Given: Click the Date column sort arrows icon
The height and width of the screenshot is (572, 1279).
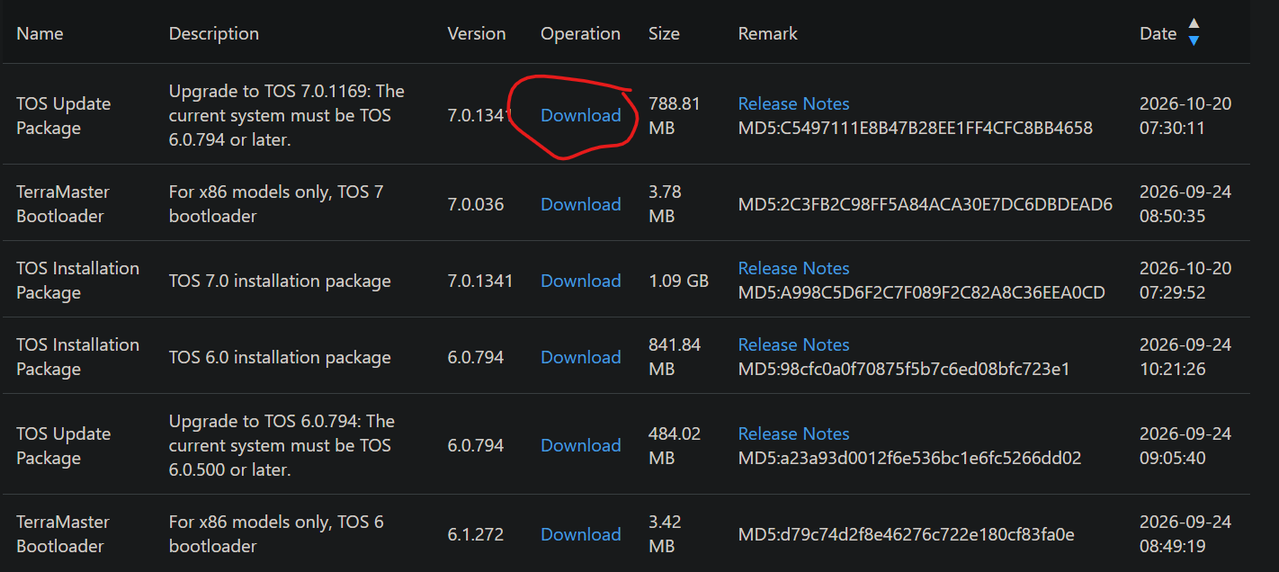Looking at the screenshot, I should [x=1193, y=32].
